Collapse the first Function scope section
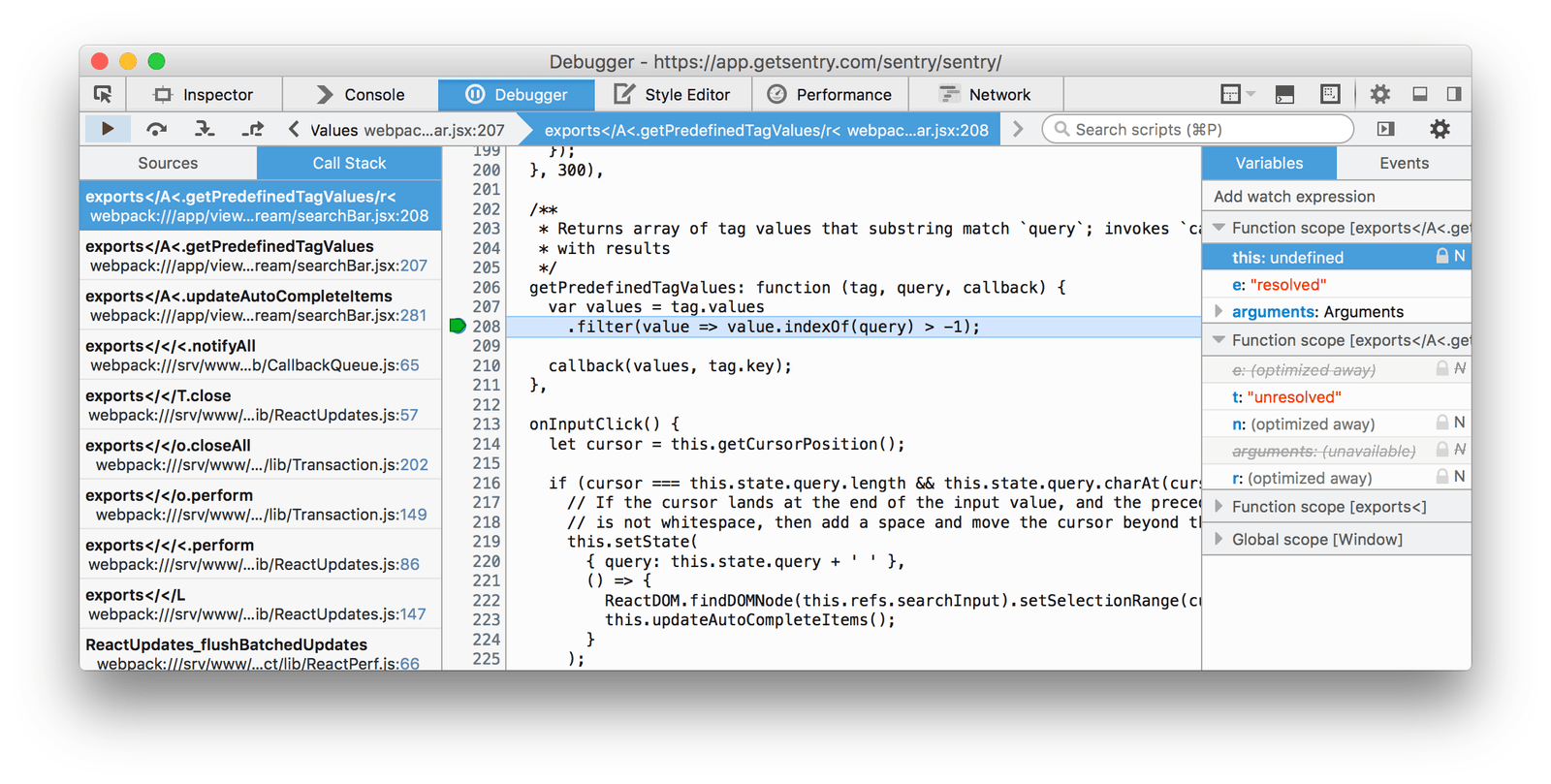The height and width of the screenshot is (784, 1551). [1219, 228]
